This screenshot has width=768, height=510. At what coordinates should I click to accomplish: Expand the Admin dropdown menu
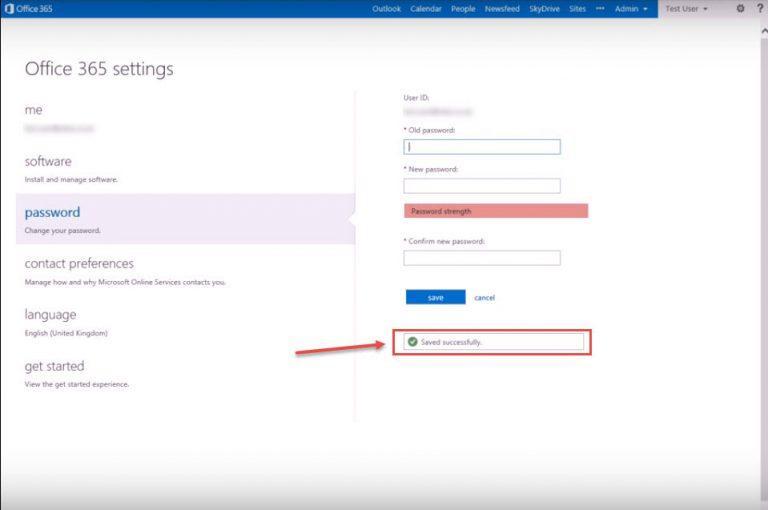click(630, 8)
